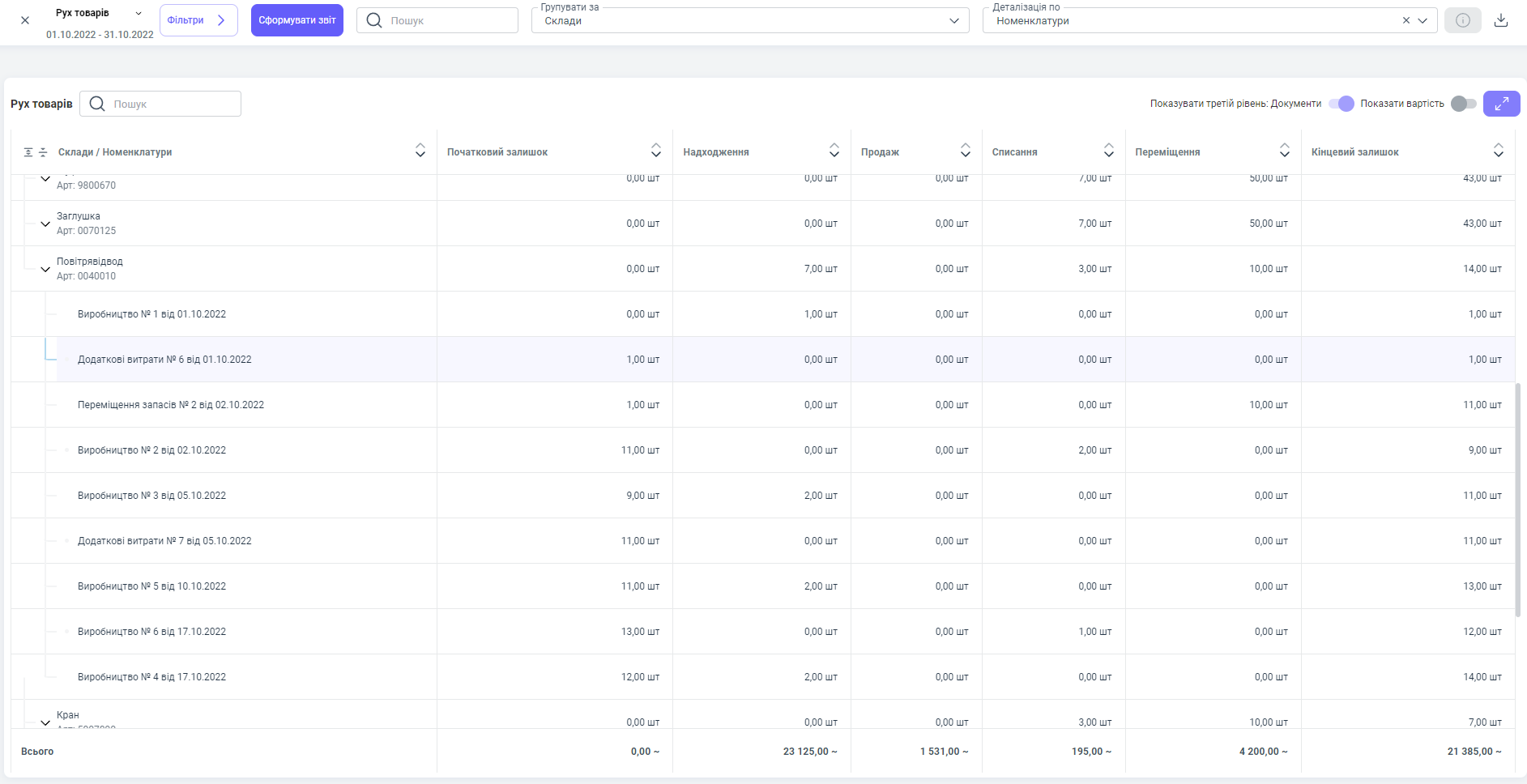The width and height of the screenshot is (1527, 784).
Task: Toggle third level Documents switch
Action: (1341, 104)
